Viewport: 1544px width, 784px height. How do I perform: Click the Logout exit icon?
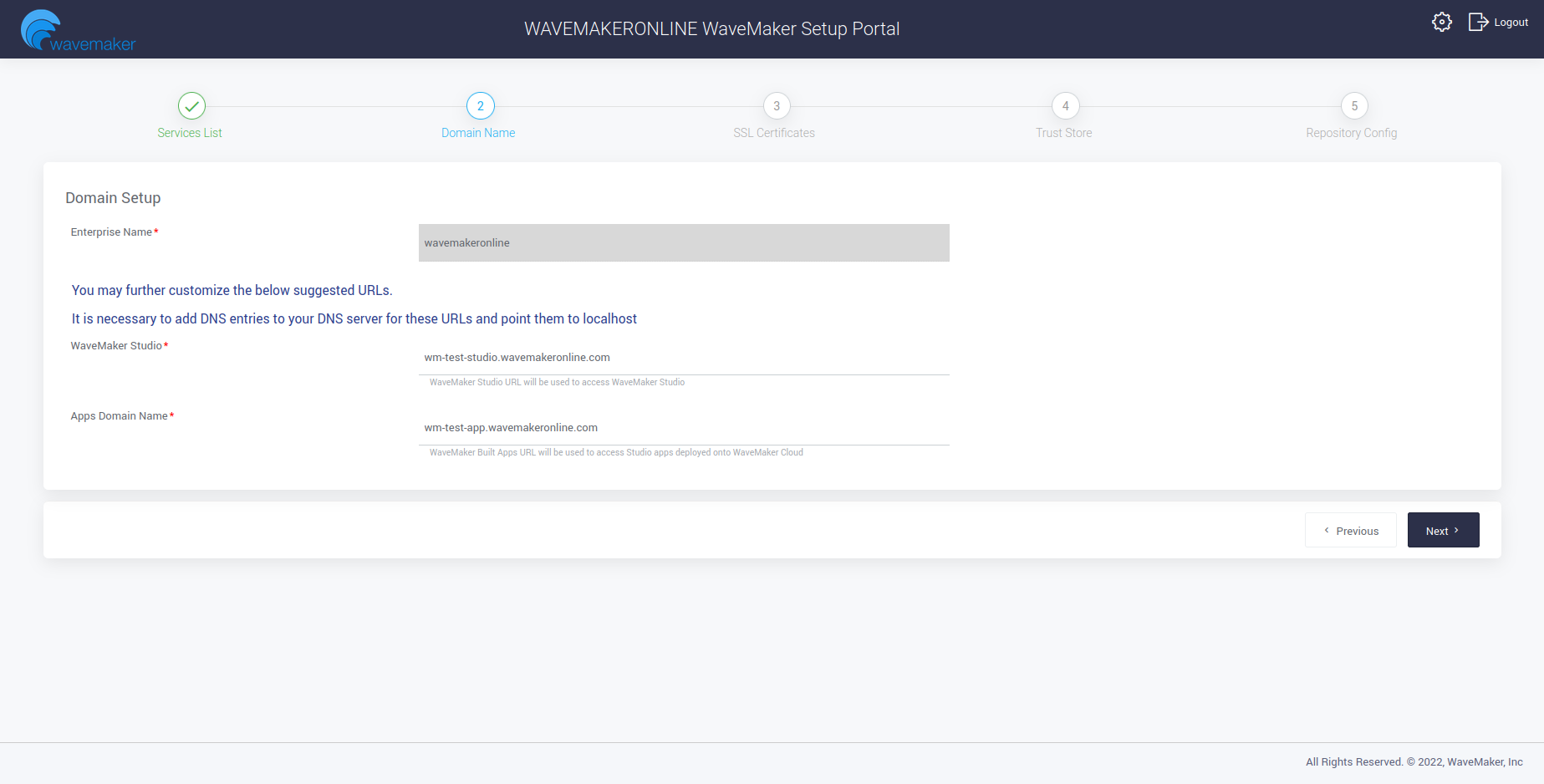coord(1477,22)
